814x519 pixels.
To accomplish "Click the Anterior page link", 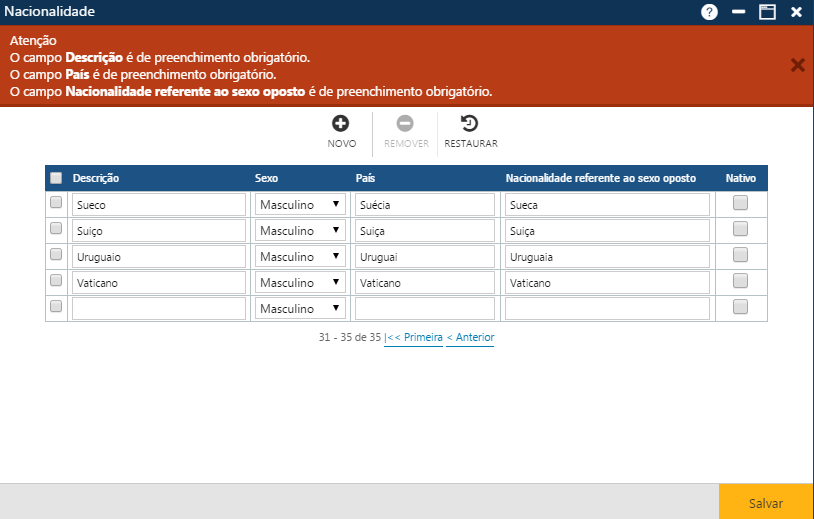I will tap(470, 338).
